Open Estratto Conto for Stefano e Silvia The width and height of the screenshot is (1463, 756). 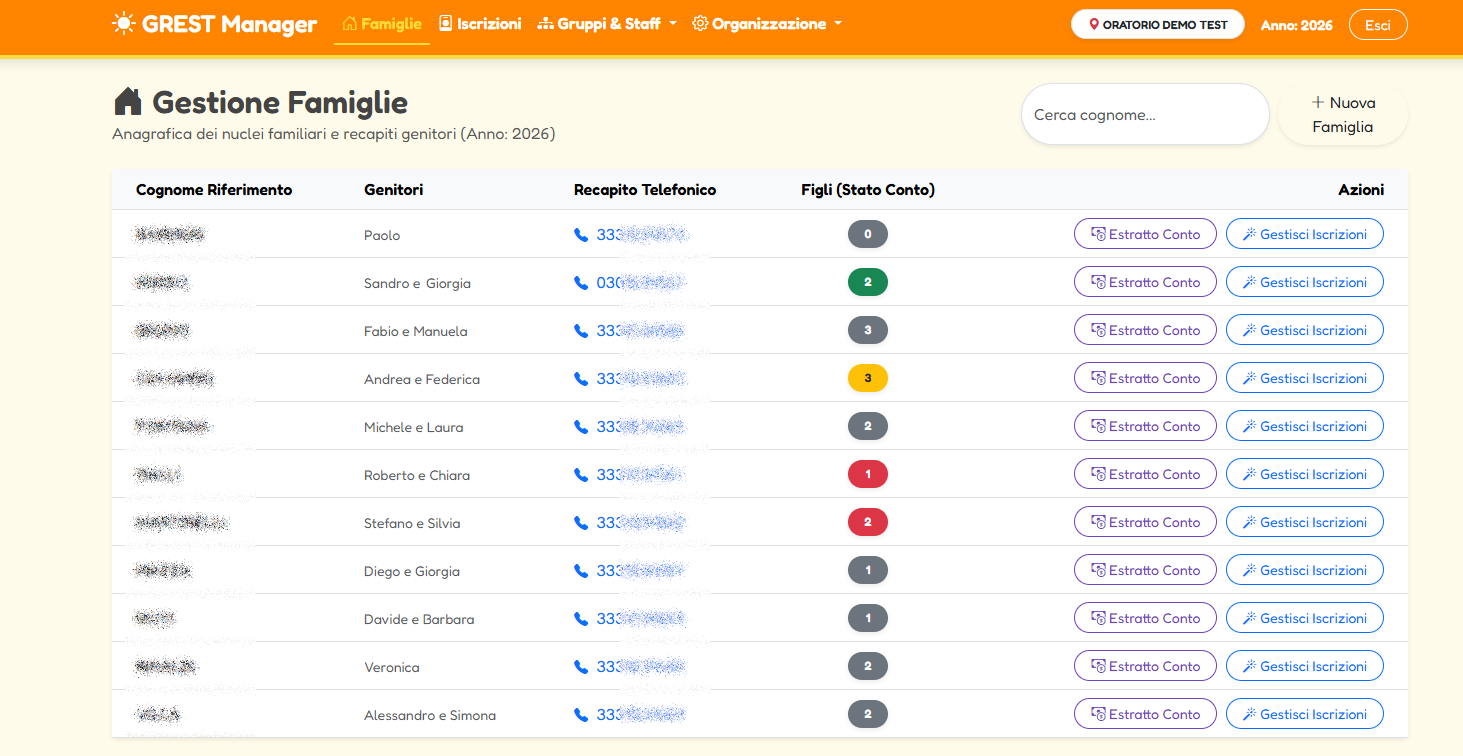click(x=1145, y=522)
